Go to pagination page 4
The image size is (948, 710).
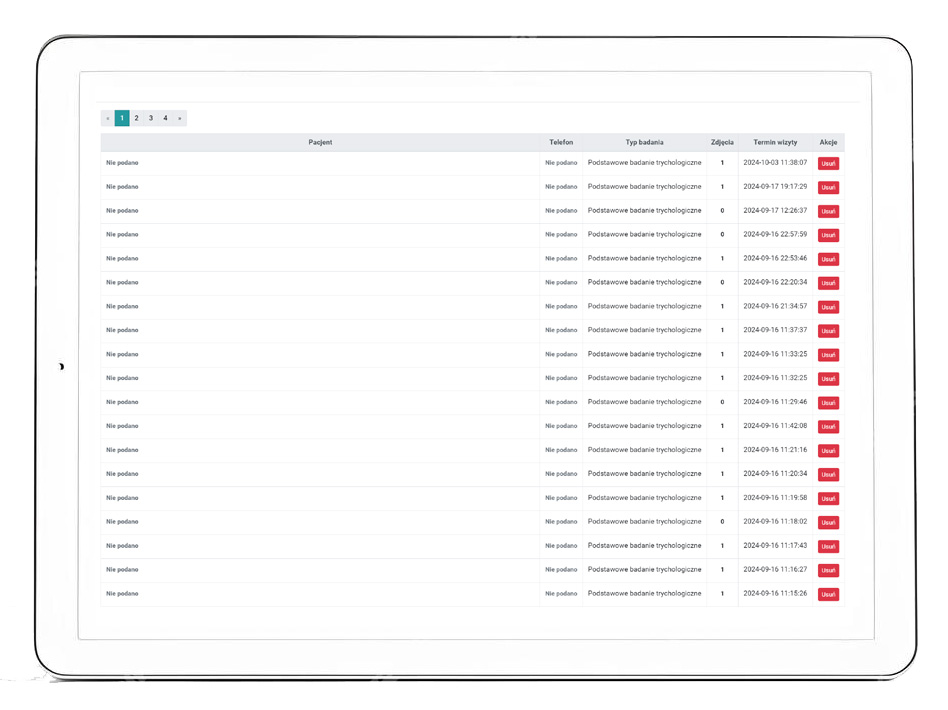pos(166,118)
